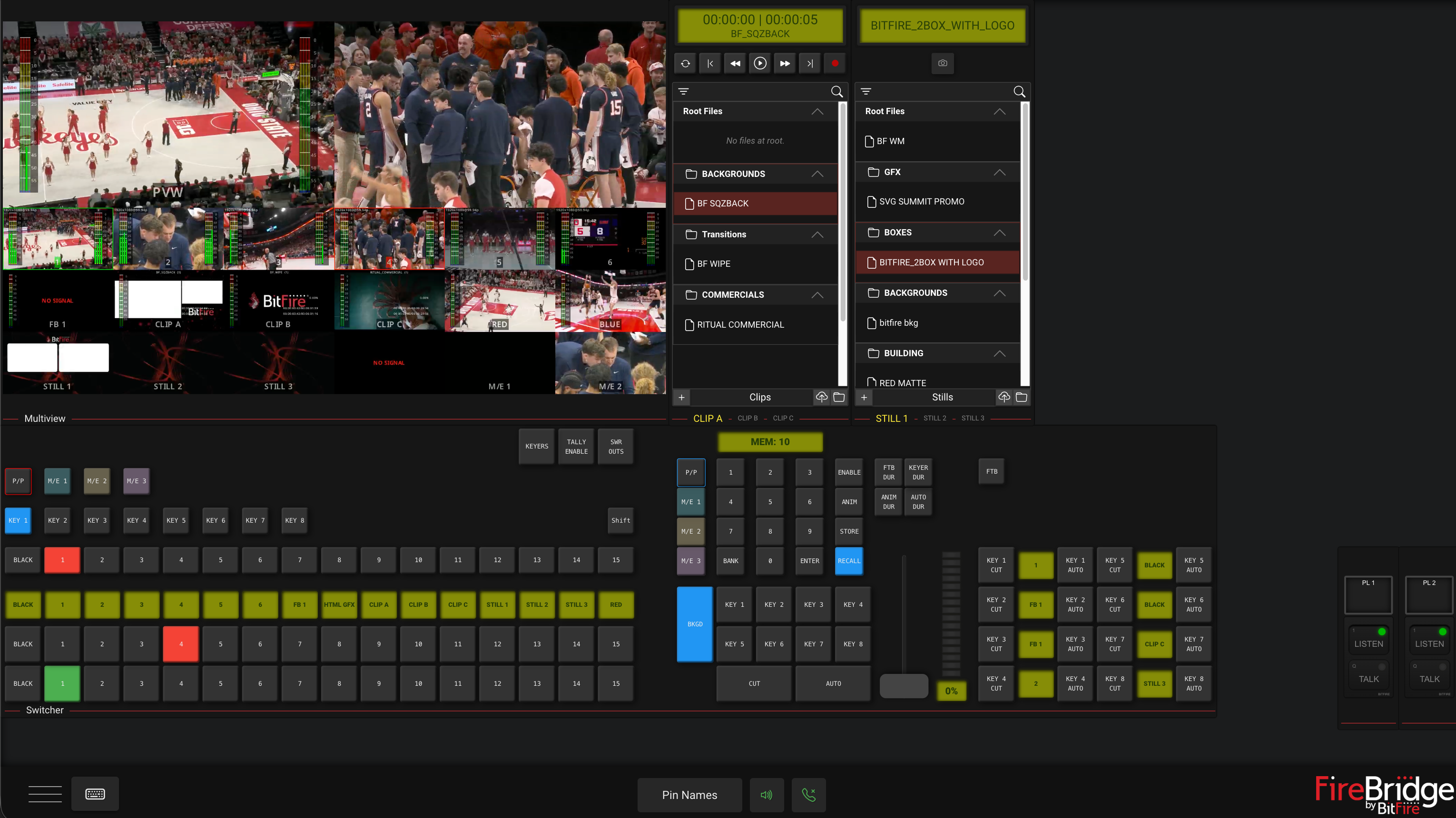Toggle TALK on PL 1
This screenshot has height=818, width=1456.
point(1368,674)
